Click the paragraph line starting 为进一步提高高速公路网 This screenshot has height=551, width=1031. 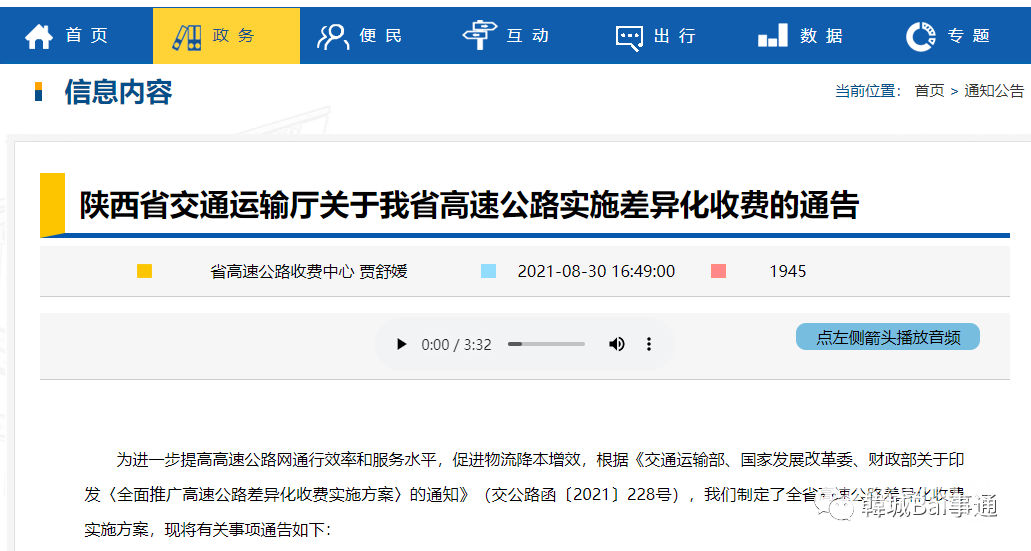pos(540,460)
